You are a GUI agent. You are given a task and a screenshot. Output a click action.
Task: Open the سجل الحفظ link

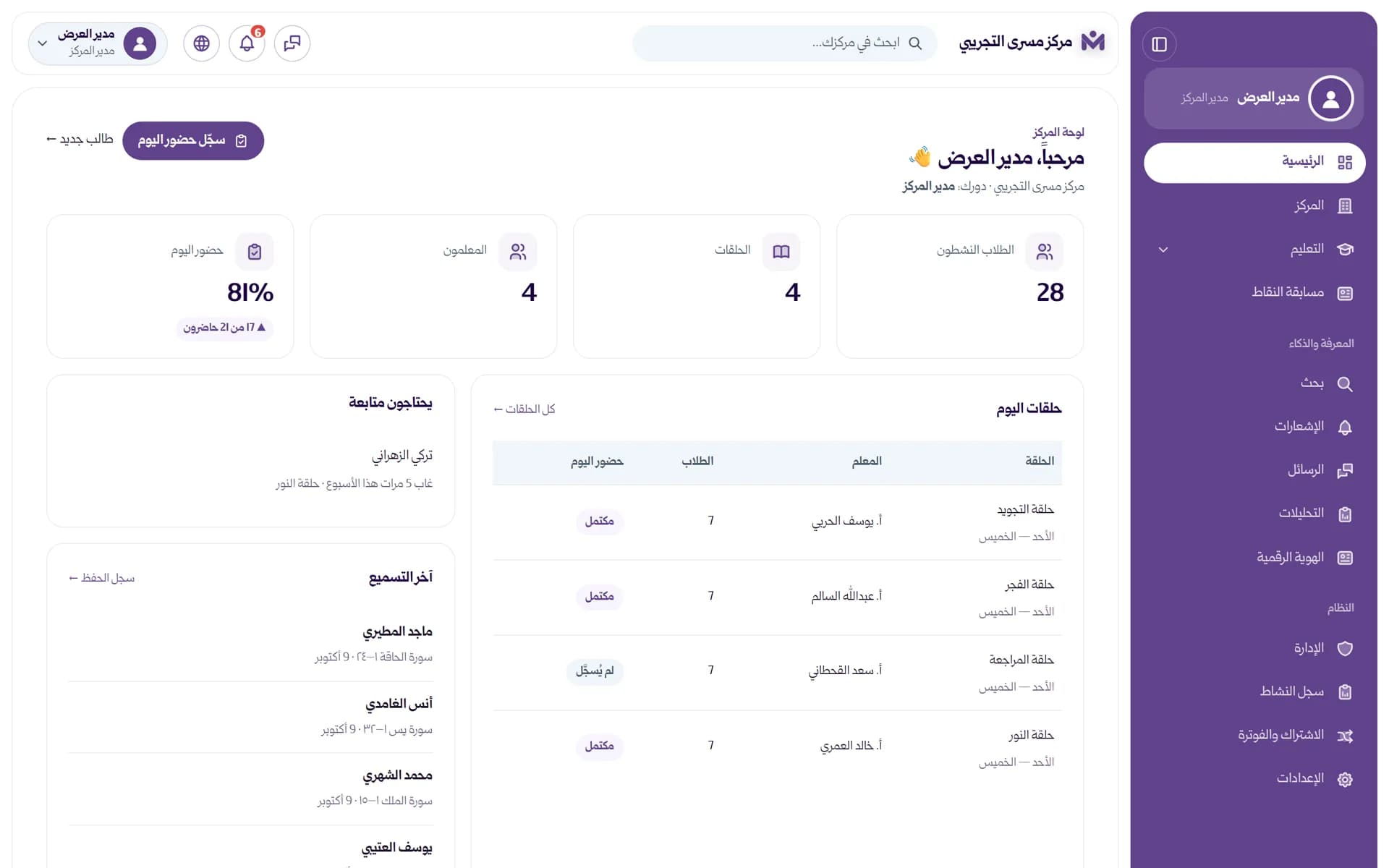click(101, 578)
